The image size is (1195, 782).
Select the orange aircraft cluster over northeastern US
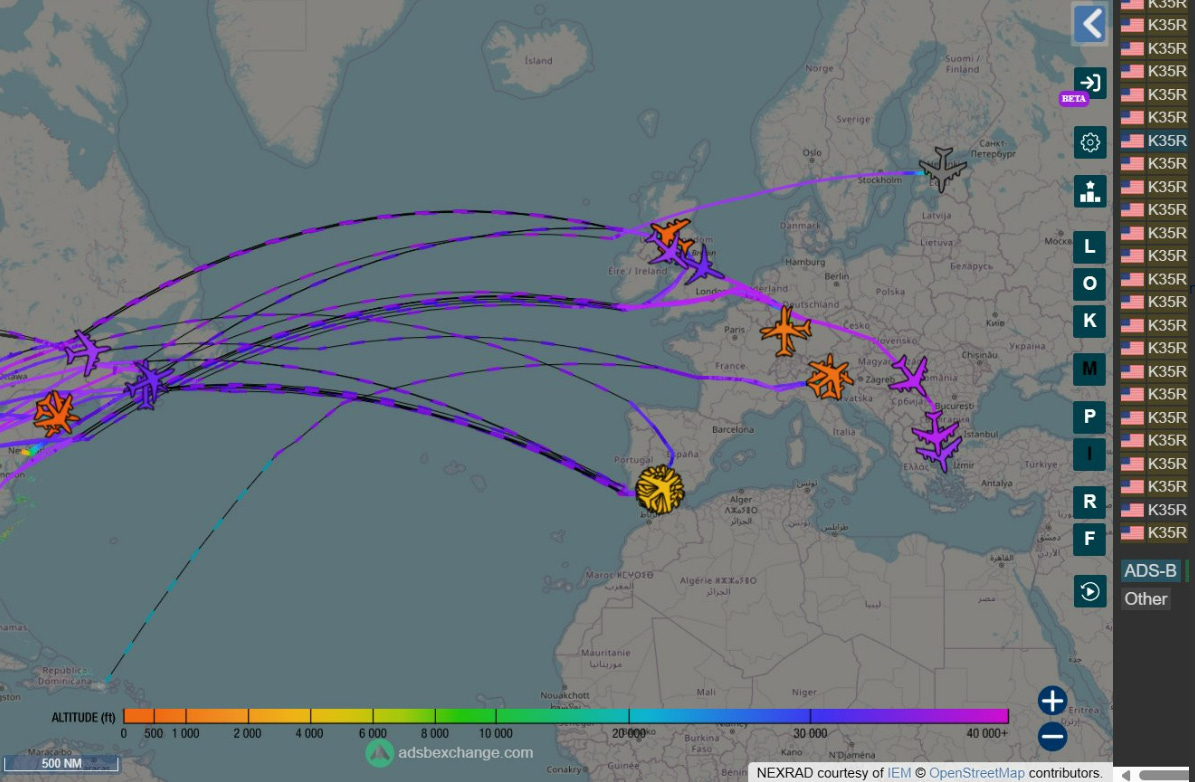click(x=54, y=414)
